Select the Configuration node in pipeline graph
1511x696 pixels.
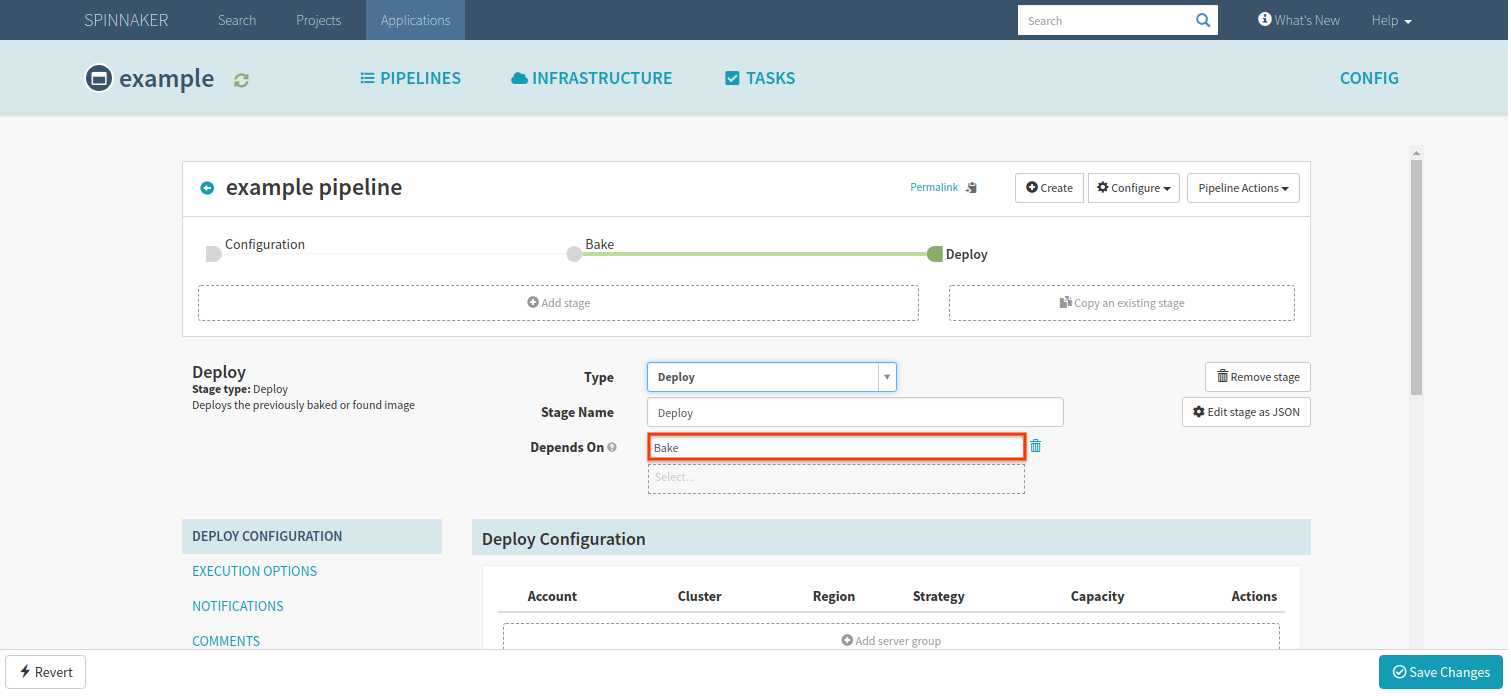[x=213, y=254]
